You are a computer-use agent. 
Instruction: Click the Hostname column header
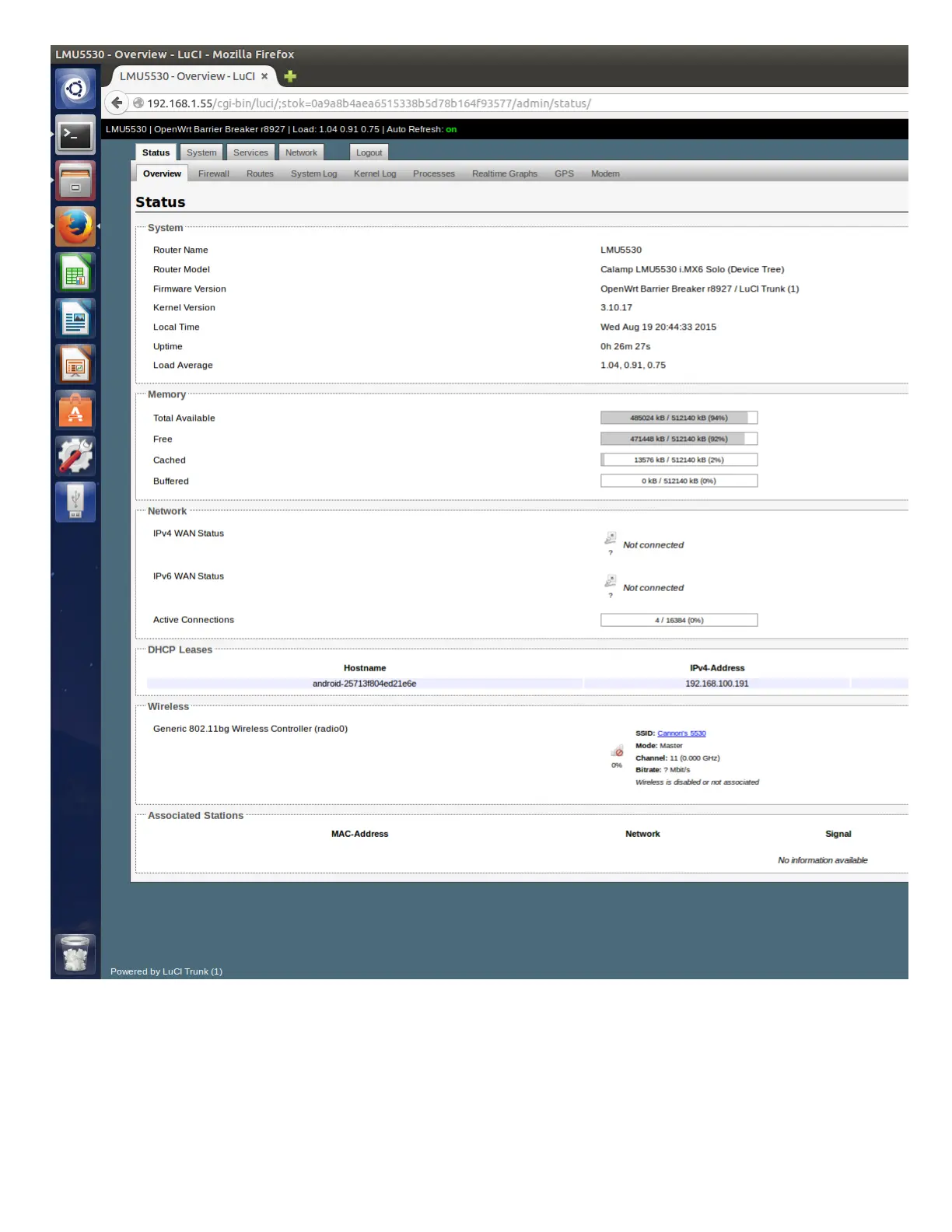click(365, 668)
